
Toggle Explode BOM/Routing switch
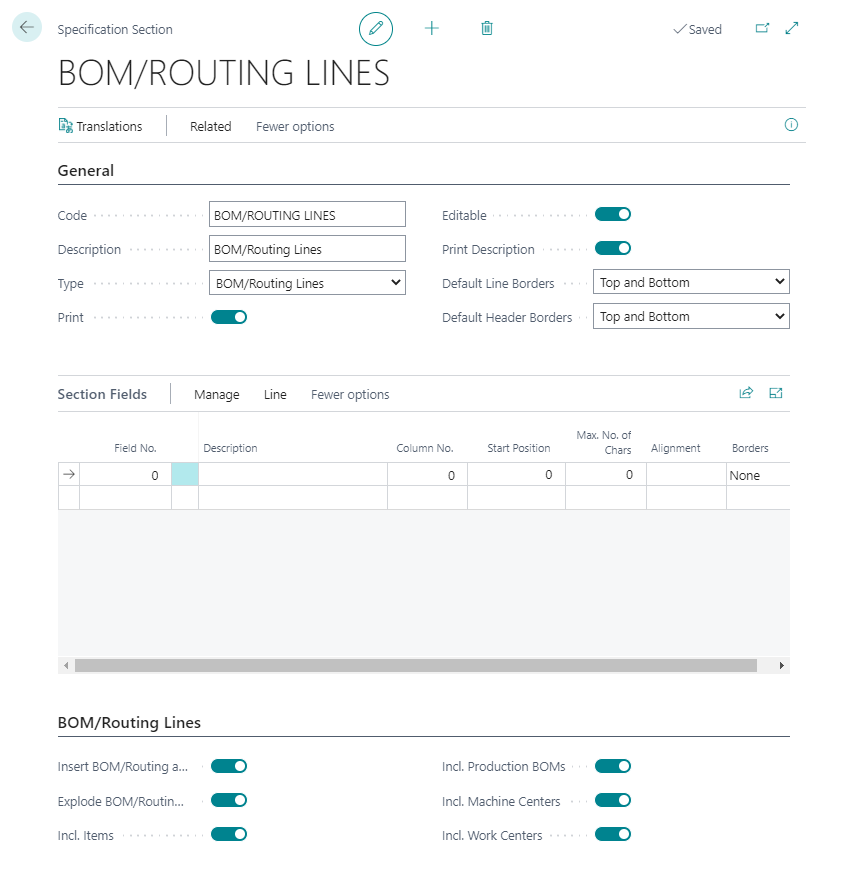(x=229, y=800)
